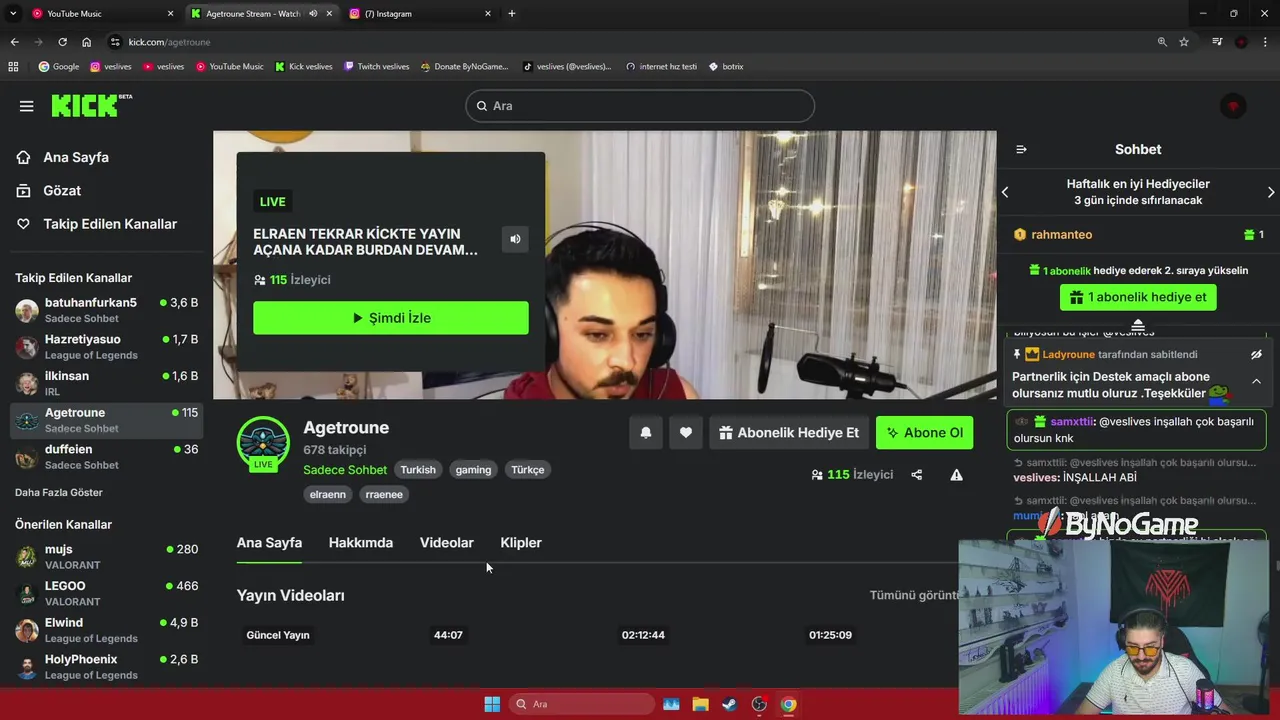Click the notification bell for Agetroune
Viewport: 1280px width, 720px height.
pos(646,432)
